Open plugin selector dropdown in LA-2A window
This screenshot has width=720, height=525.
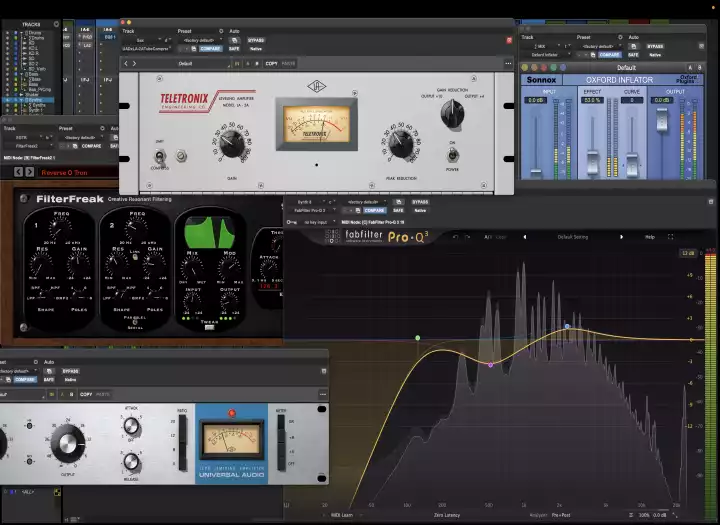click(146, 49)
